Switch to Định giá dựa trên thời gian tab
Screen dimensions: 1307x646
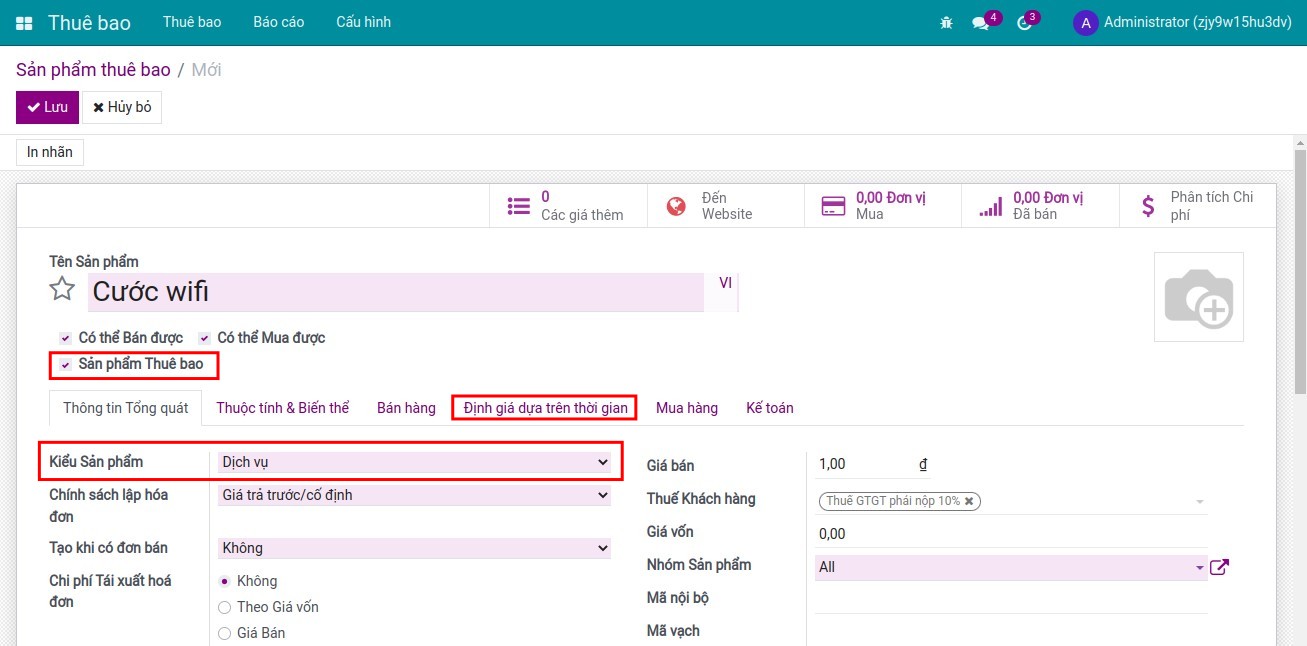pyautogui.click(x=545, y=408)
